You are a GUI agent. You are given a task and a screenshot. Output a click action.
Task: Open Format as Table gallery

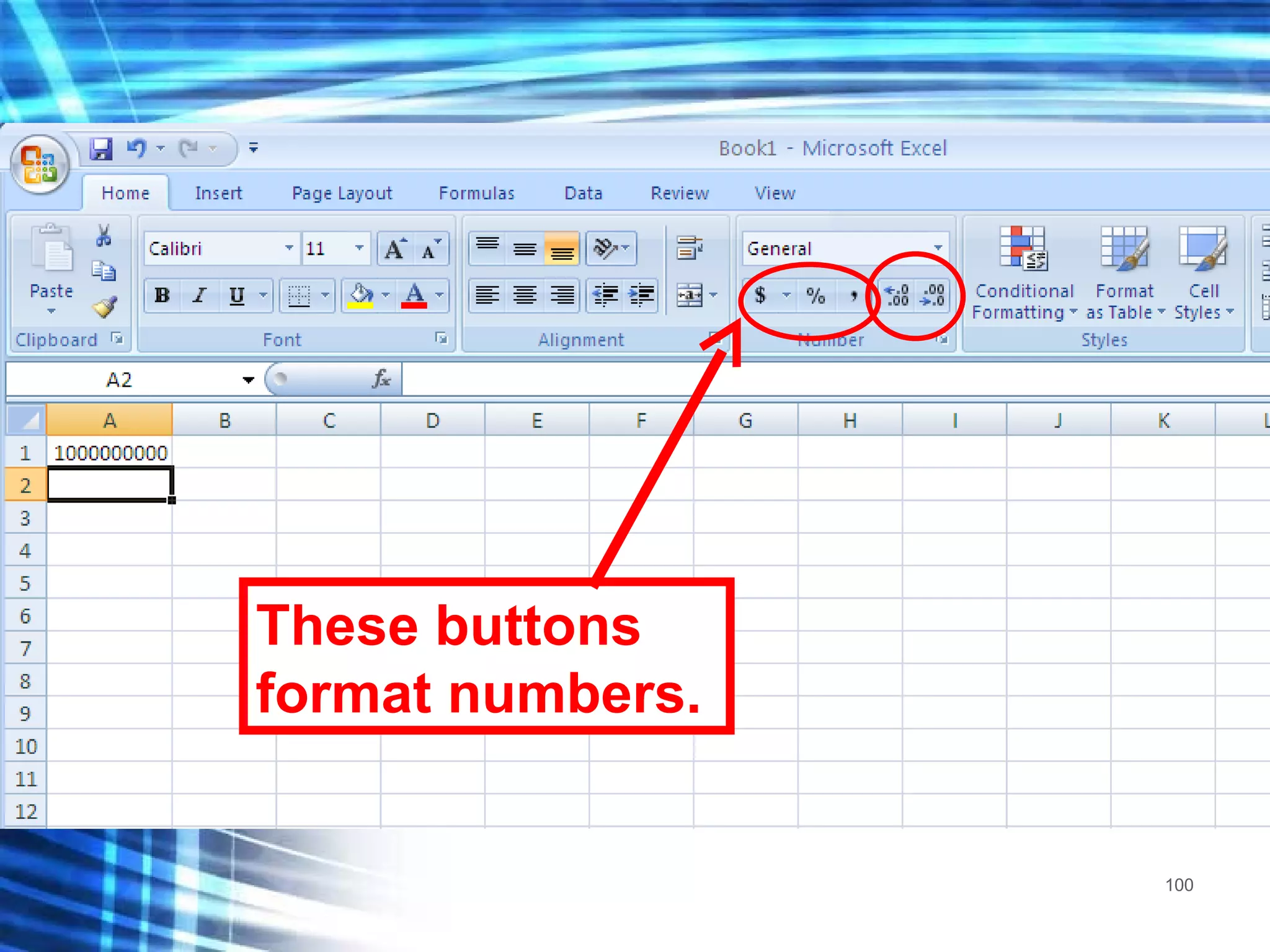1125,273
